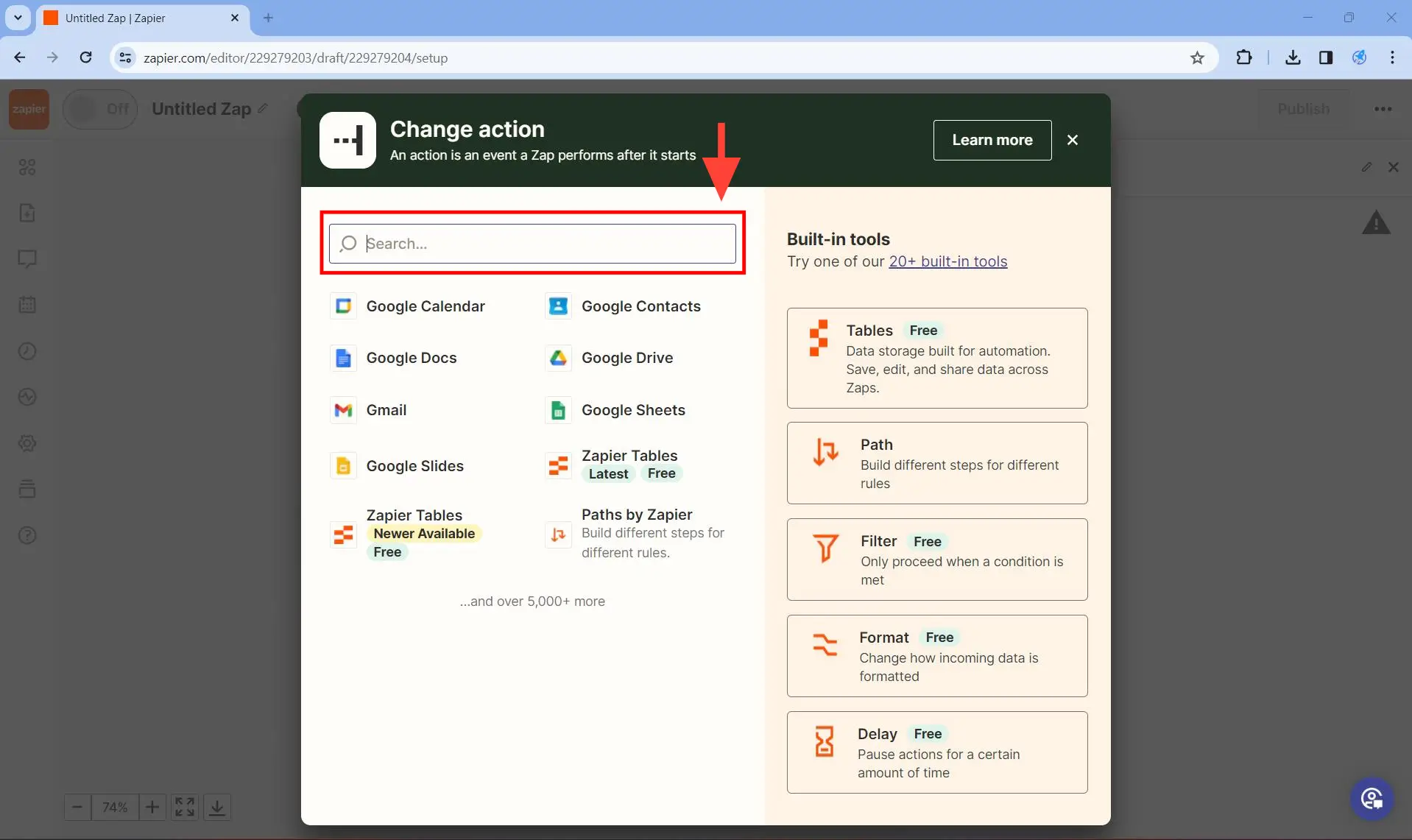Toggle the browser side panel icon

coord(1326,57)
